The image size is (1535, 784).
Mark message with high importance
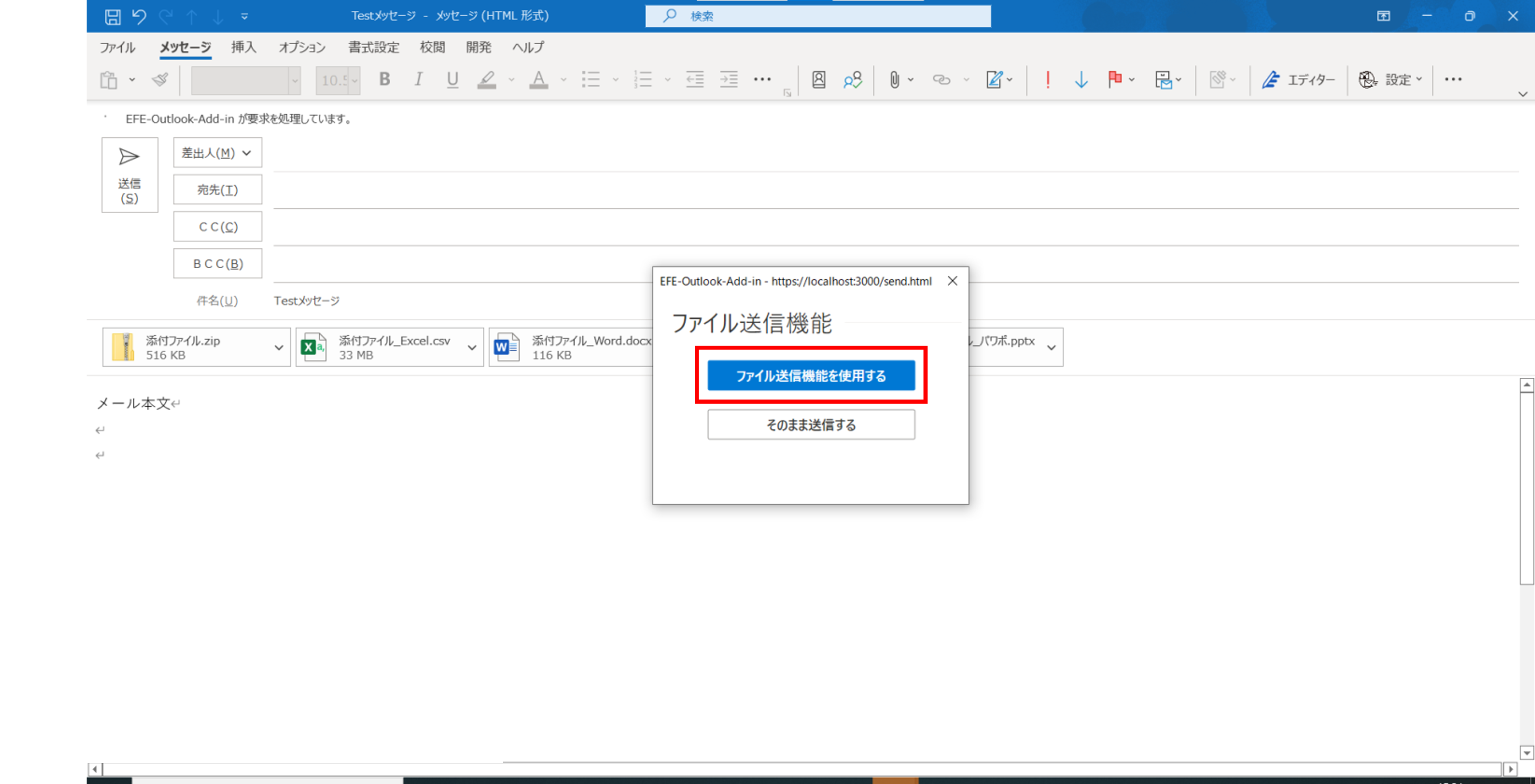click(1047, 79)
